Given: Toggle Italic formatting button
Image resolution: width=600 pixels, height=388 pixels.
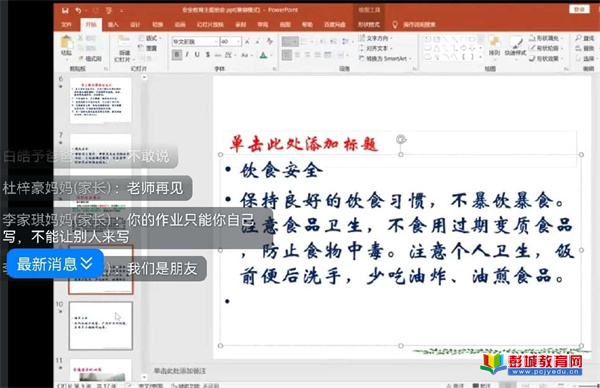Looking at the screenshot, I should (x=187, y=55).
